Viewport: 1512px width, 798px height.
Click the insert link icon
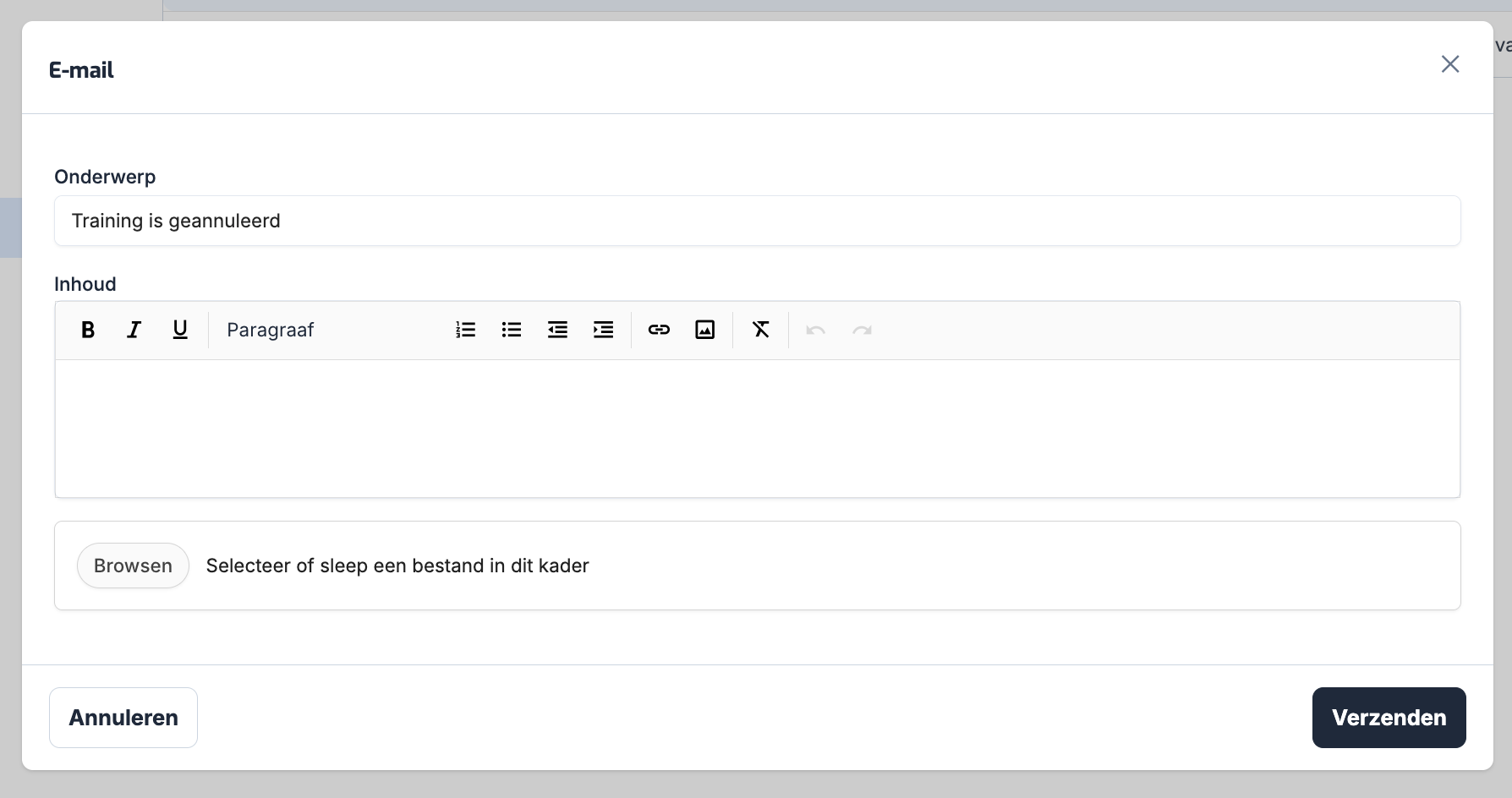(x=659, y=330)
